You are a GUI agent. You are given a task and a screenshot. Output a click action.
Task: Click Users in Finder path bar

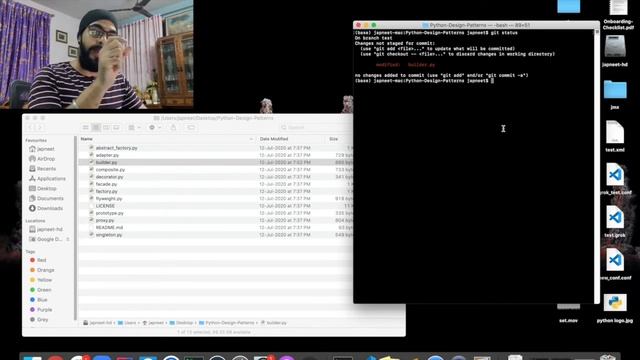(127, 323)
